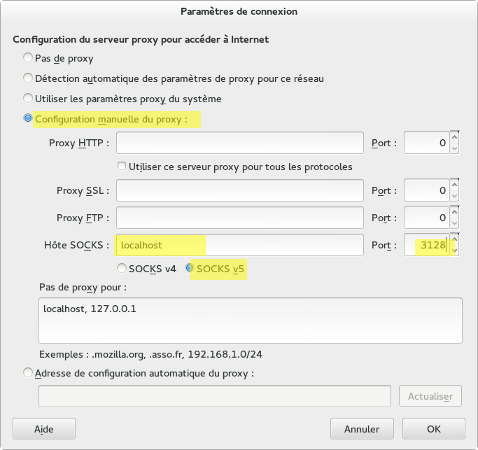Click the Annuler button

pos(362,429)
